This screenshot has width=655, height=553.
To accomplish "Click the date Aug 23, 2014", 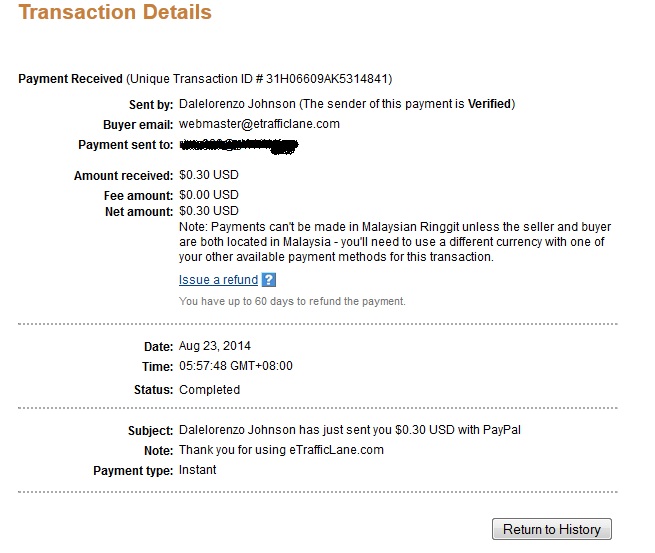I will coord(215,346).
